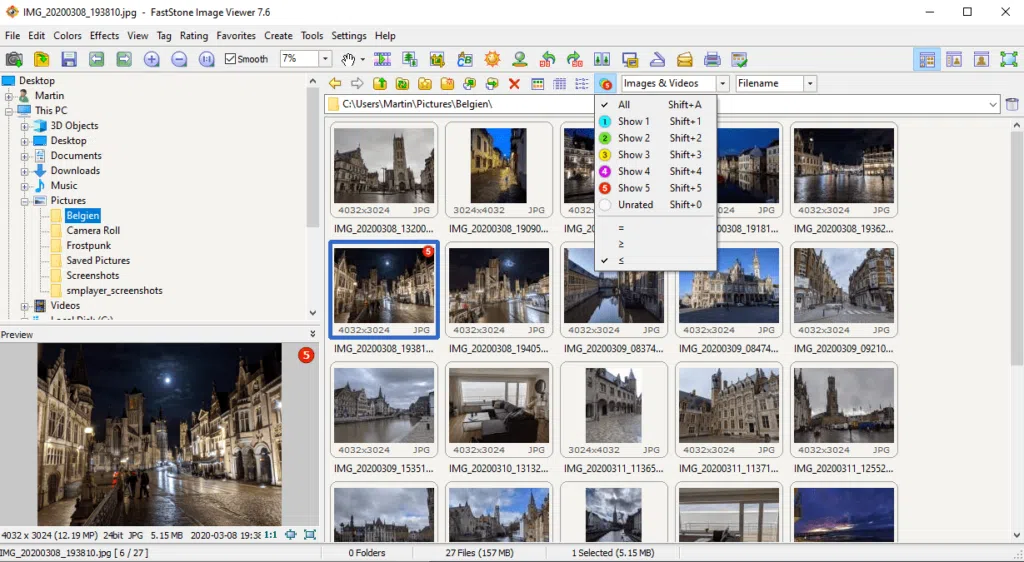Click the rating filter icon

click(606, 84)
